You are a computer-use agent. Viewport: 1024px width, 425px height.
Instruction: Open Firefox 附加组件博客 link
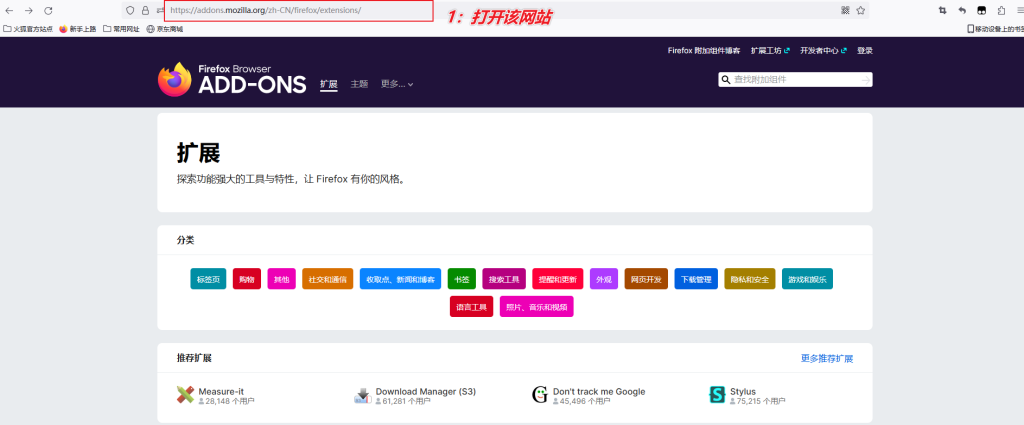tap(704, 50)
